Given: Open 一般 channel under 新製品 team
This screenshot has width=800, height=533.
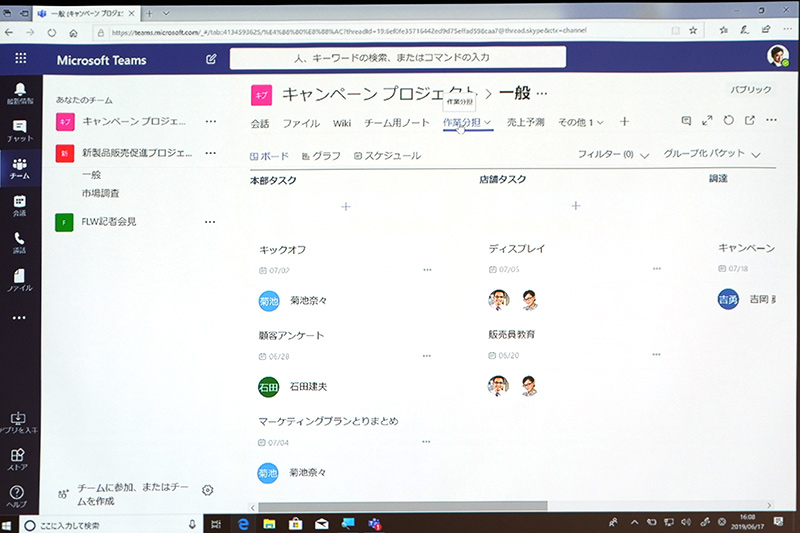Looking at the screenshot, I should [x=91, y=175].
